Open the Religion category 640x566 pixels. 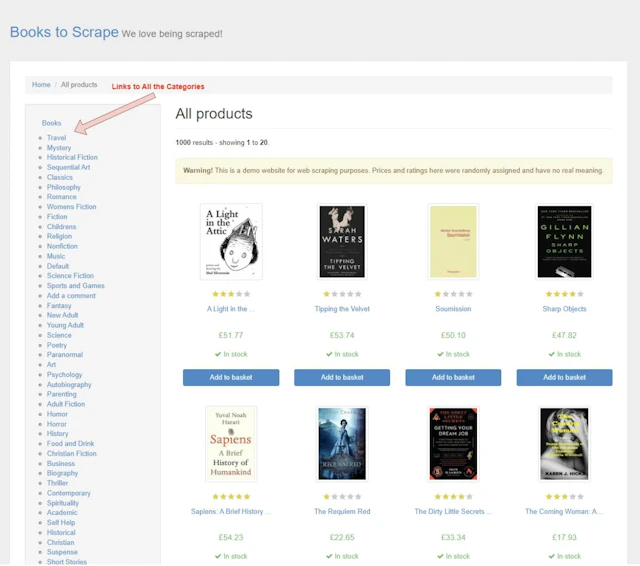pos(59,236)
